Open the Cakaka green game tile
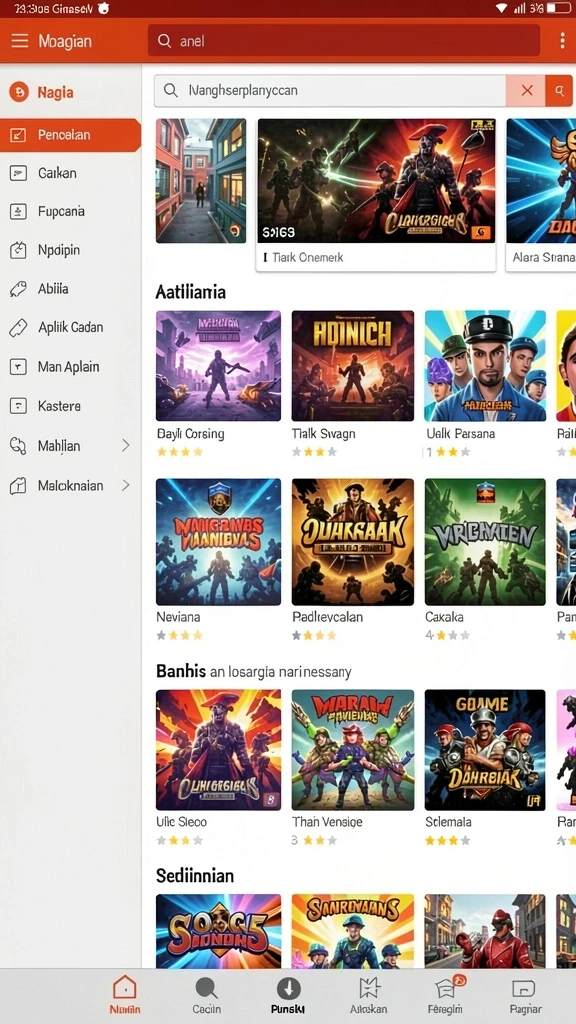Screen dimensions: 576x1024 485,542
